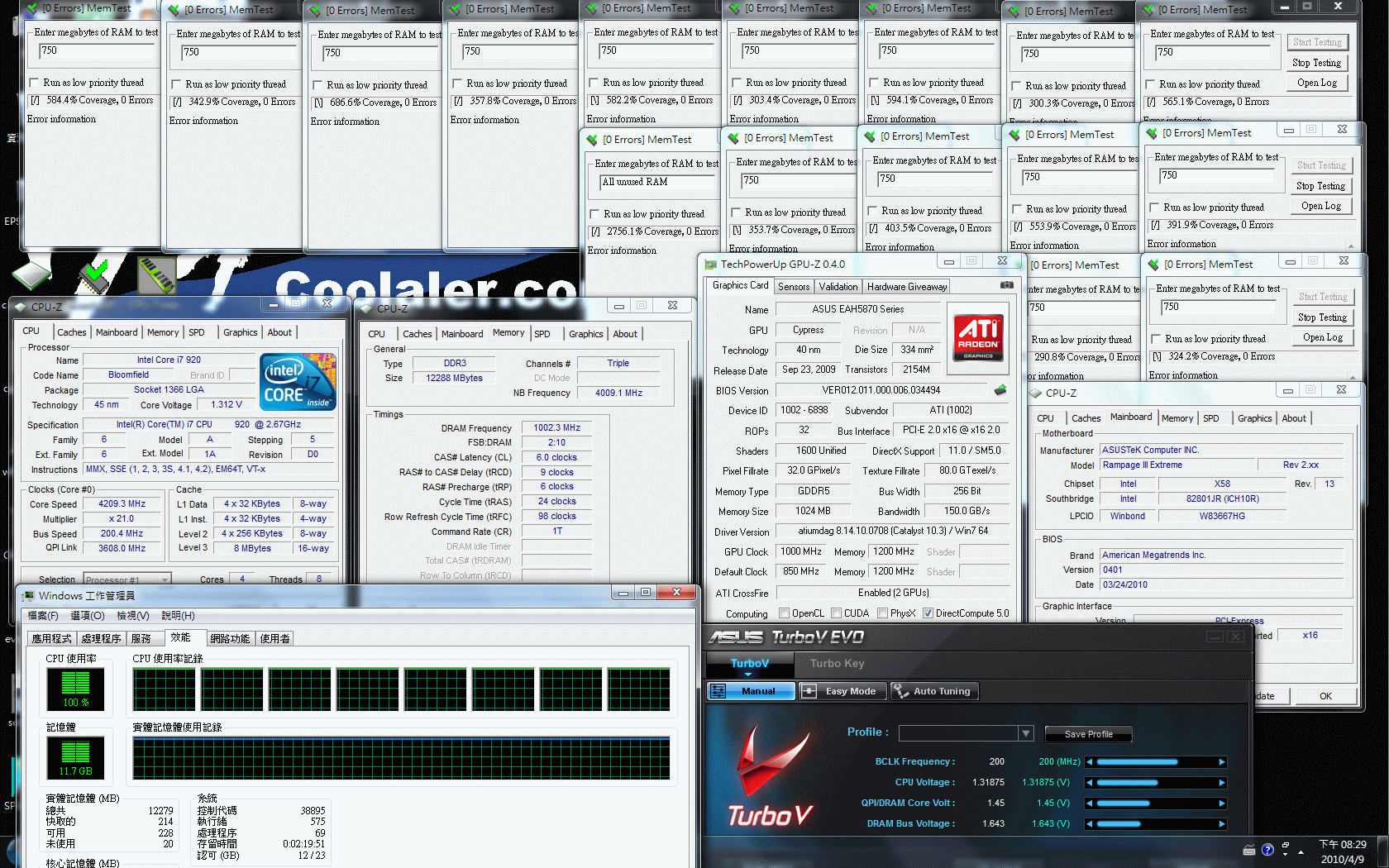The height and width of the screenshot is (868, 1389).
Task: Show hidden tray icons arrow
Action: pos(1301,851)
